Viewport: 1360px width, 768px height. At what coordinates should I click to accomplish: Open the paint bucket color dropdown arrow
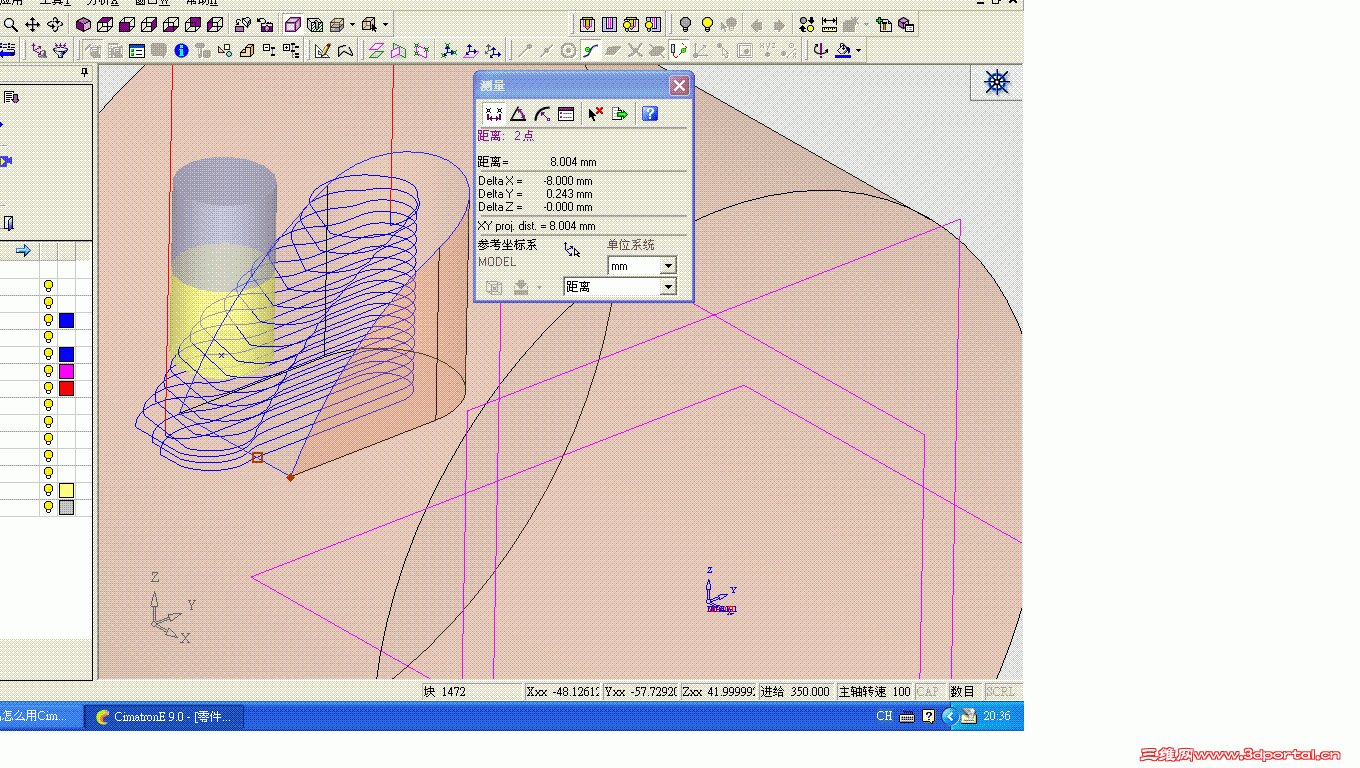858,50
